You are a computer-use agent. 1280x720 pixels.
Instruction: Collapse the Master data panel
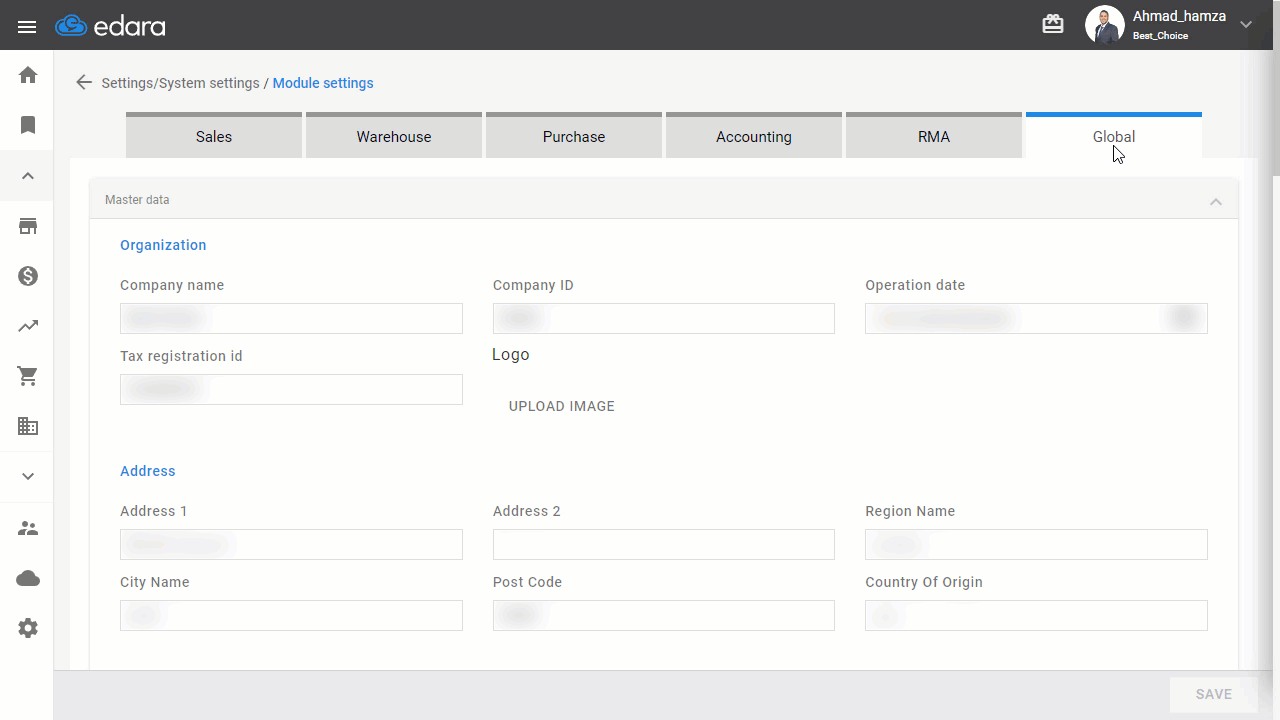(x=1216, y=201)
